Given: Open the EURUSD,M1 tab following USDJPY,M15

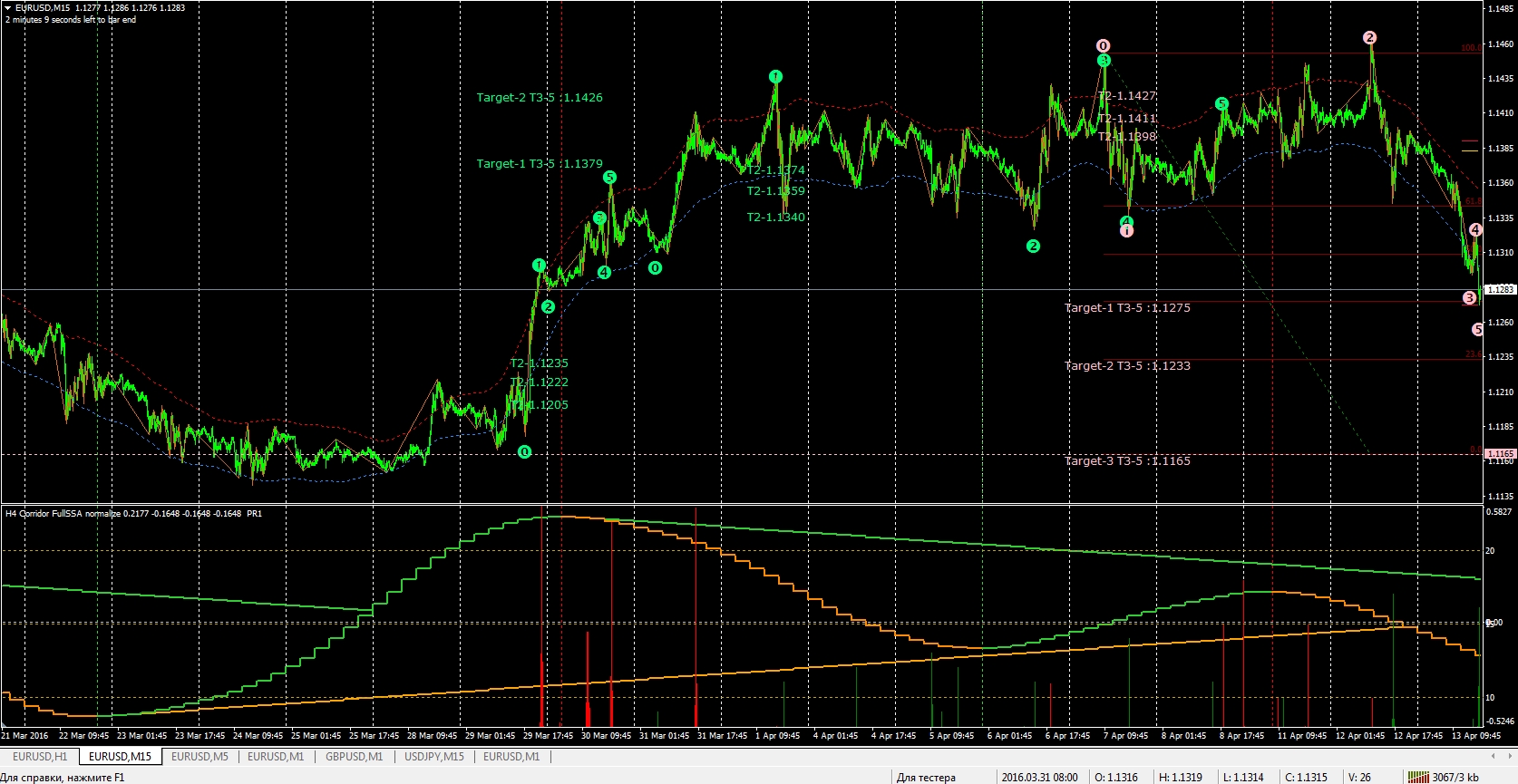Looking at the screenshot, I should click(511, 756).
